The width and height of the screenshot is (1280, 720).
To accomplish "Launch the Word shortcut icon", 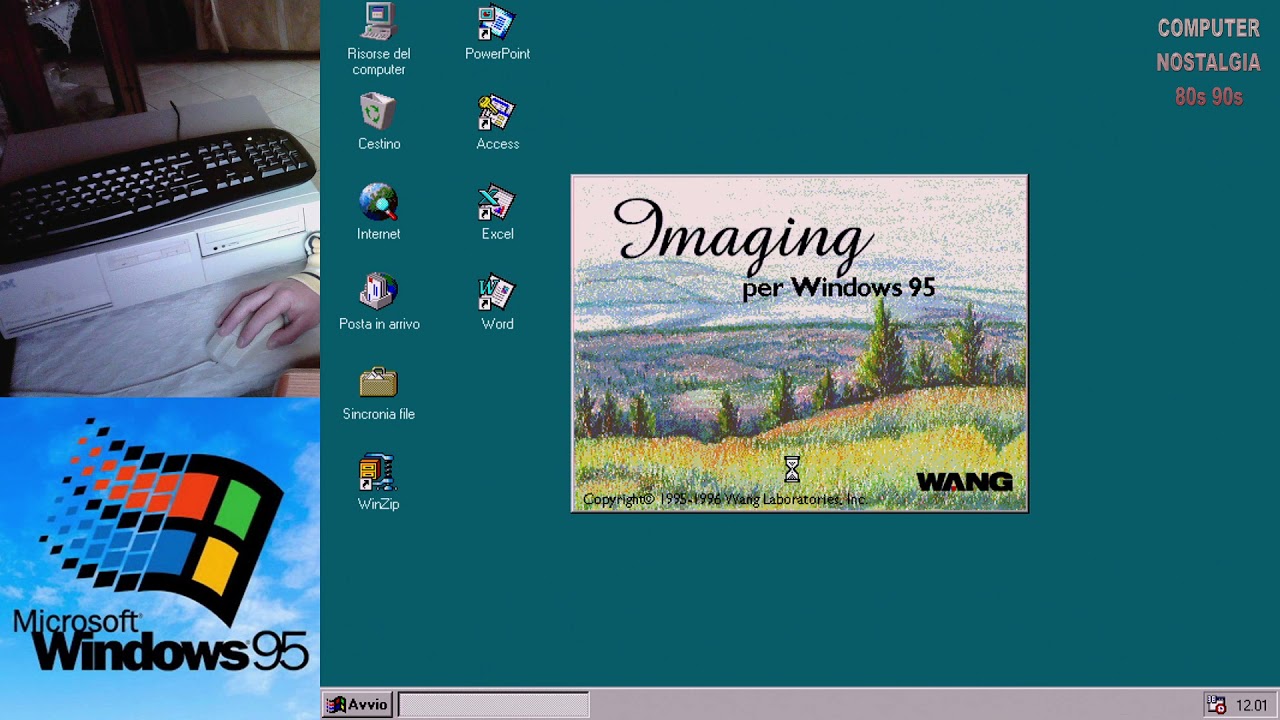I will point(496,293).
